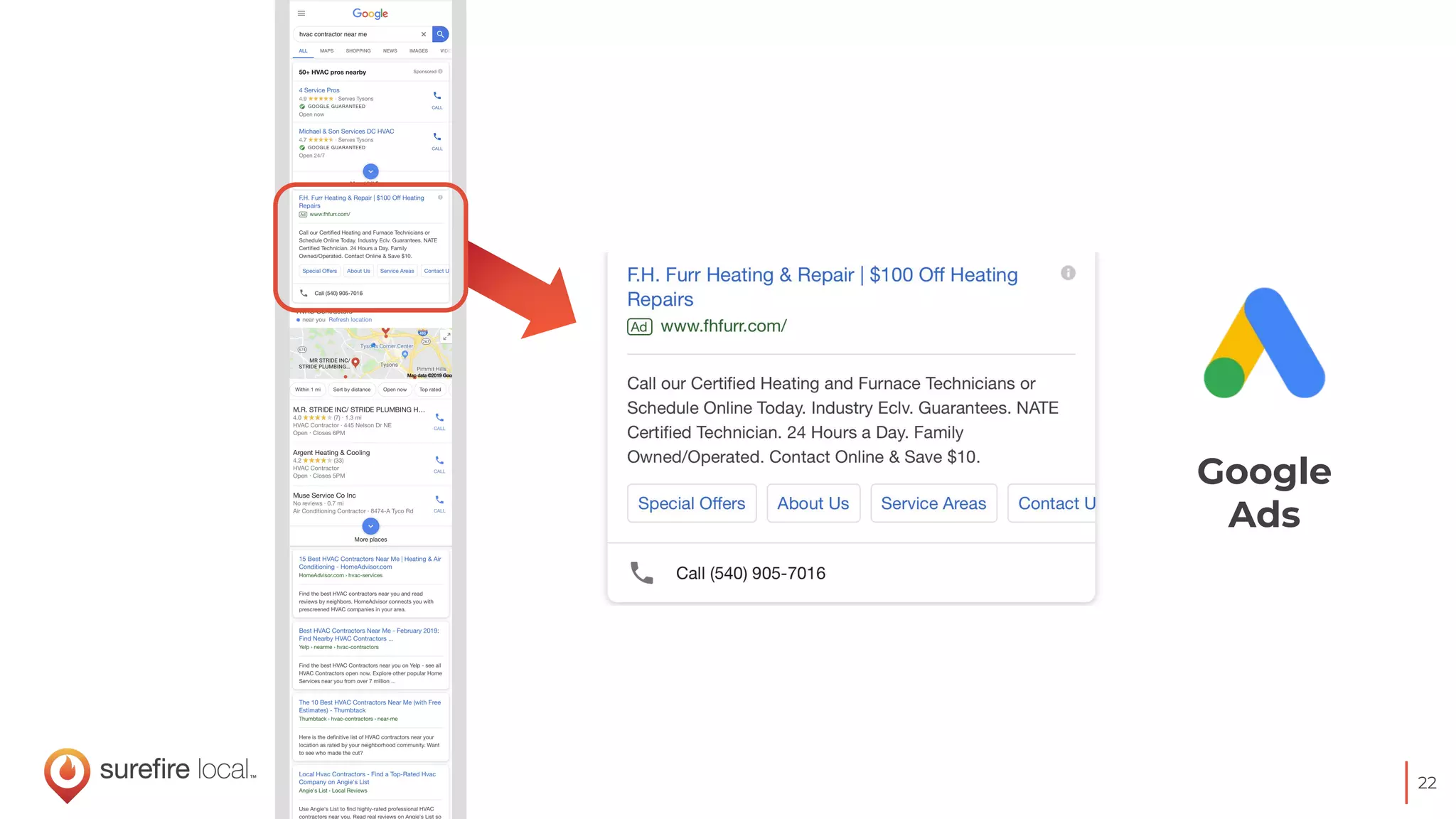The image size is (1456, 819).
Task: Select the 'Top rated' filter chip
Action: [430, 390]
